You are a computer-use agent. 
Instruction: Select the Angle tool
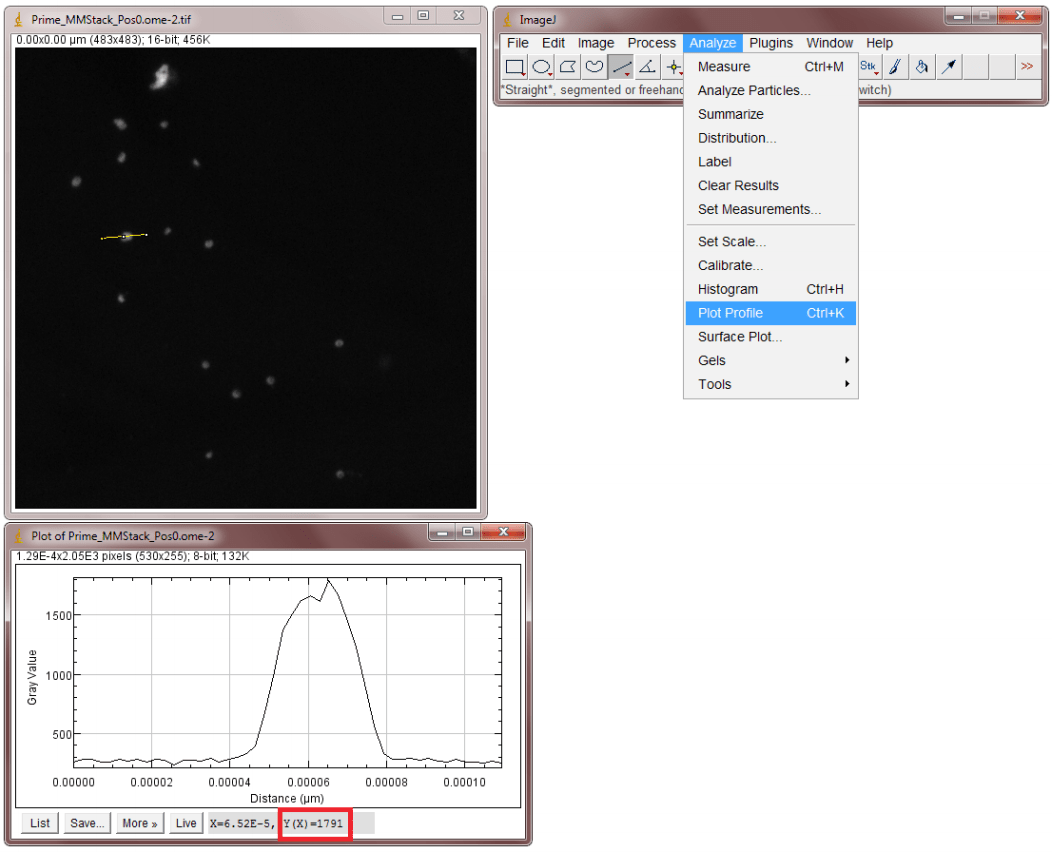pyautogui.click(x=647, y=67)
